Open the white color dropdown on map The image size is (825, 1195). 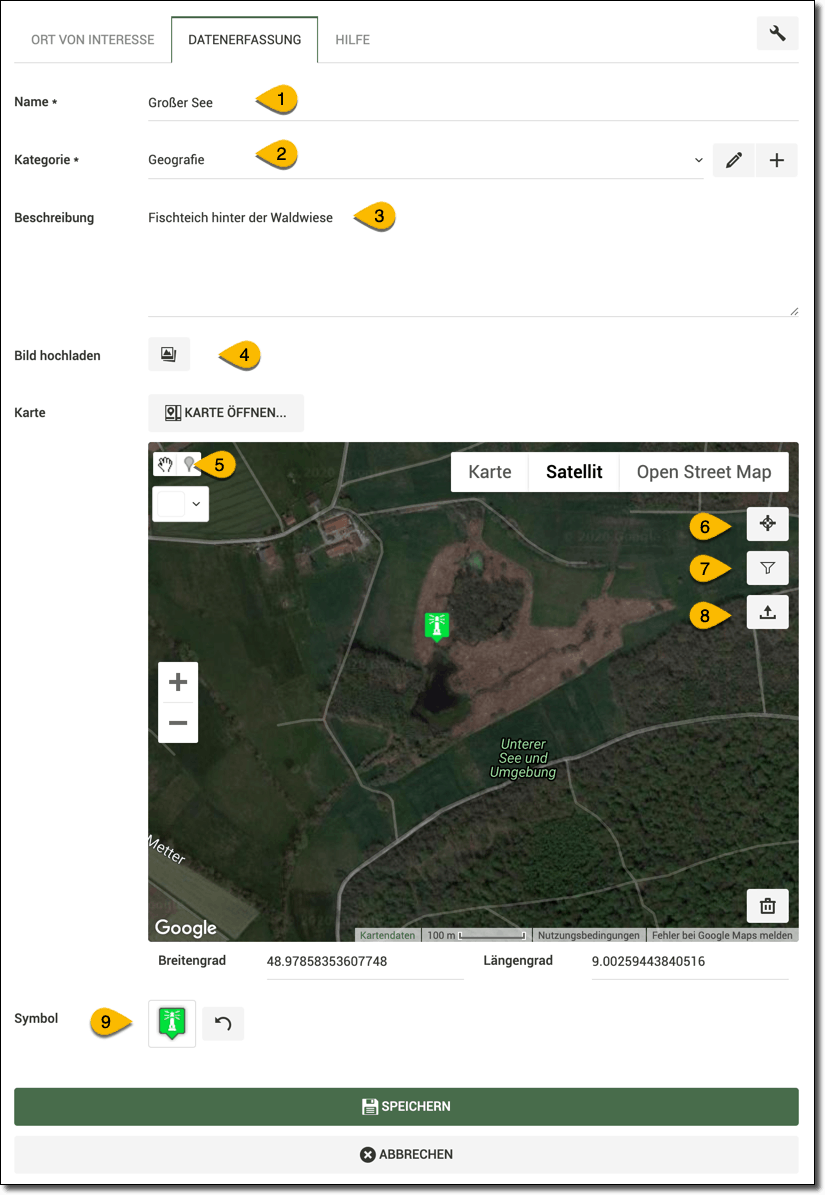click(x=180, y=504)
